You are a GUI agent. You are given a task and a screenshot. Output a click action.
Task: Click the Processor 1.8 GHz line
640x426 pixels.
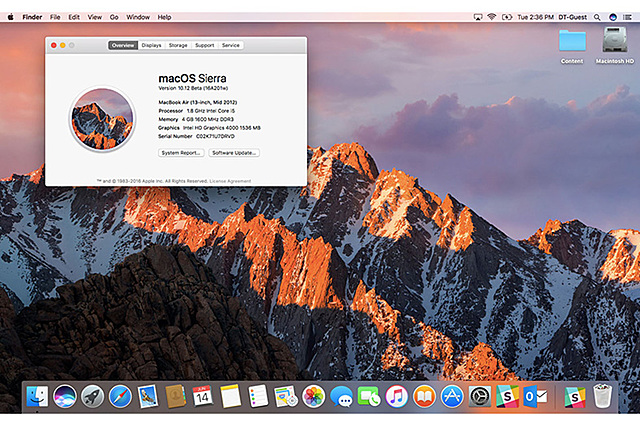(196, 111)
